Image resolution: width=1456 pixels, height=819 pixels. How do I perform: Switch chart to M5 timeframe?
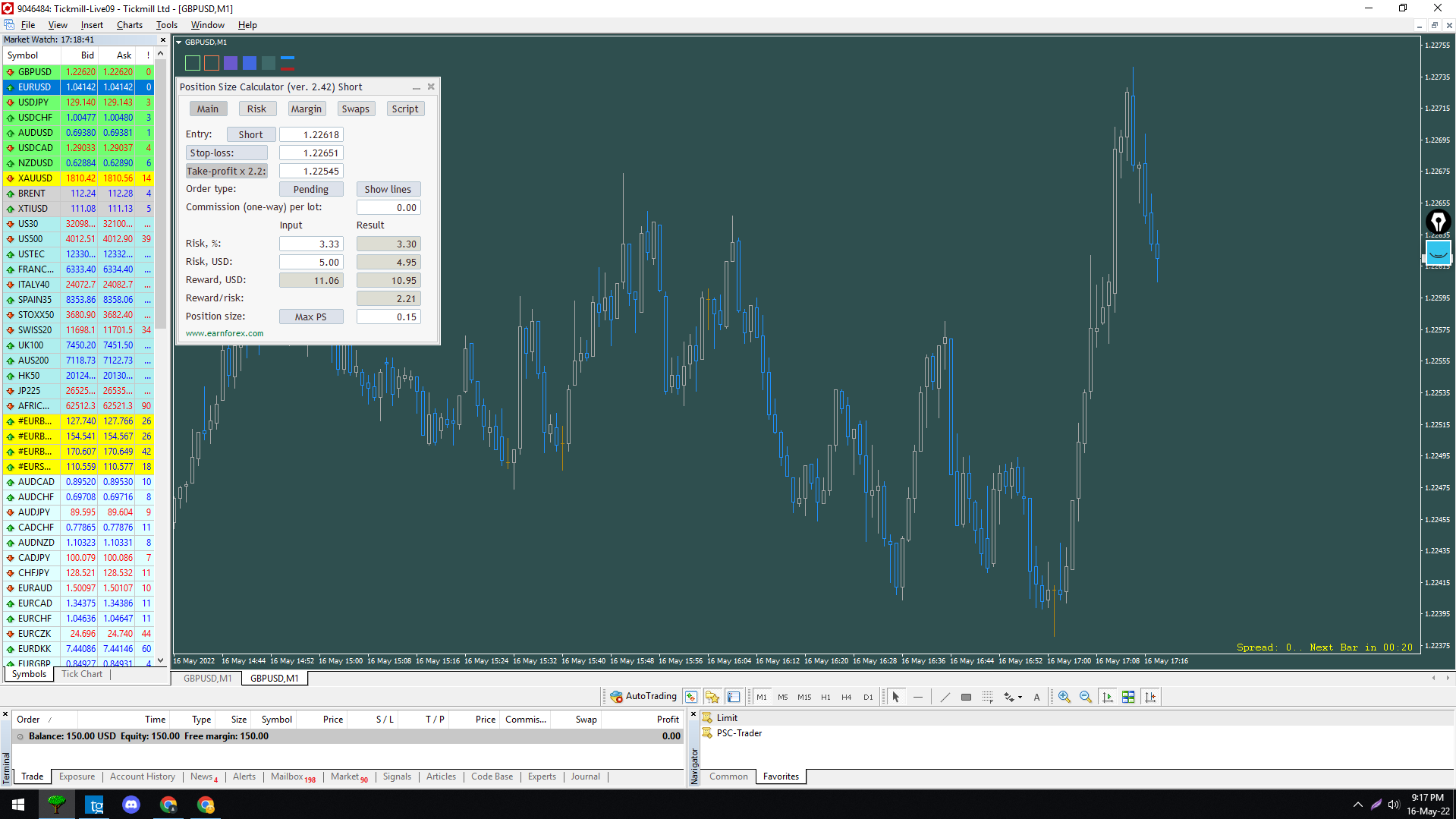point(782,696)
